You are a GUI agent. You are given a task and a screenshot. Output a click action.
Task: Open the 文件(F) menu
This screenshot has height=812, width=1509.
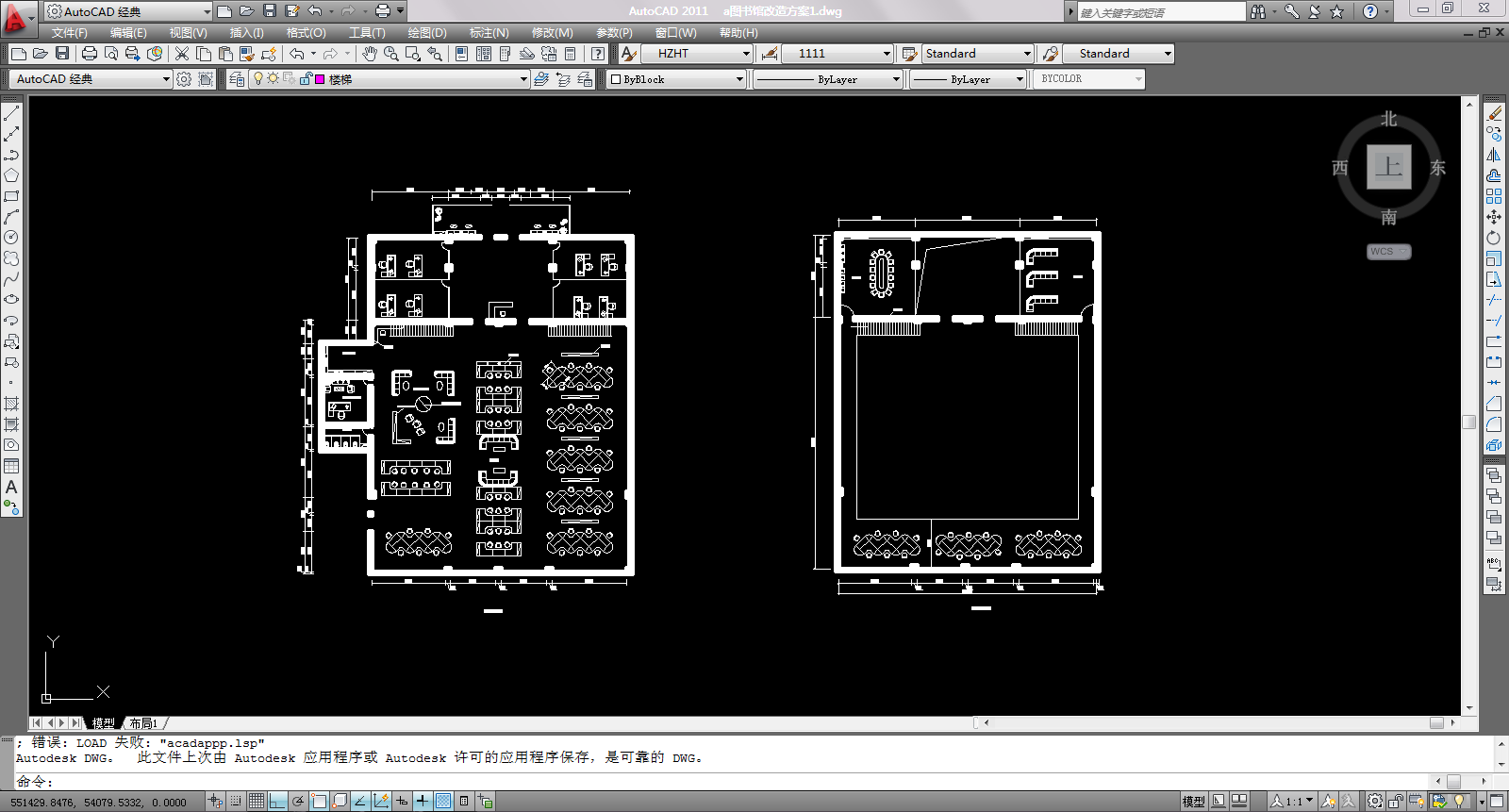point(70,33)
